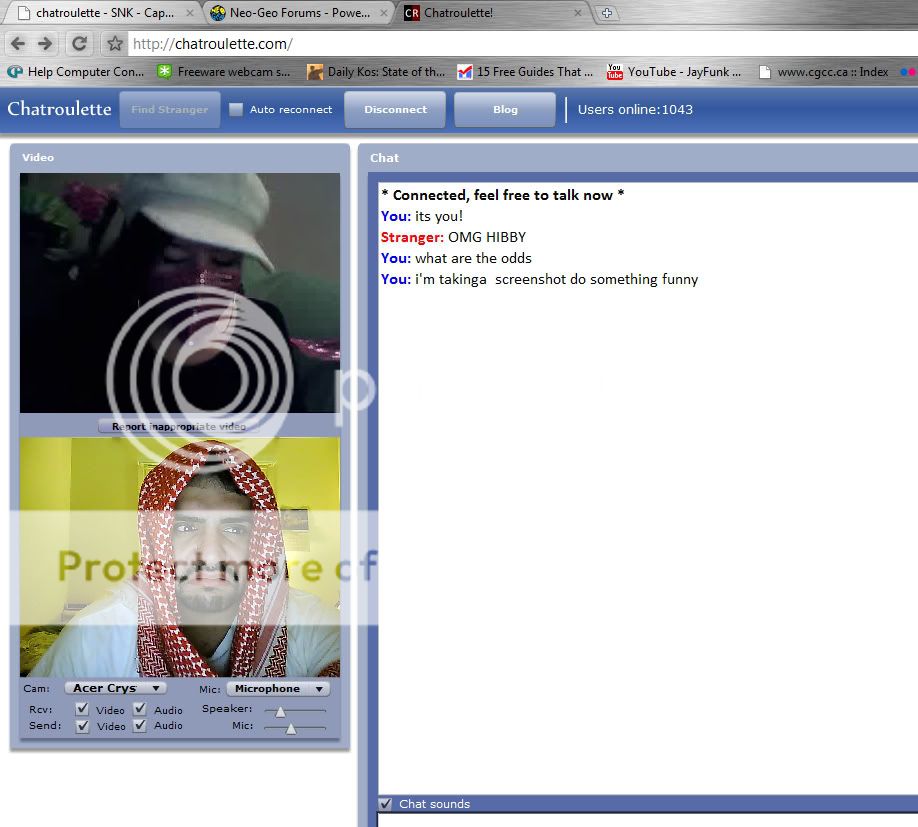This screenshot has width=918, height=827.
Task: Click the browser Forward arrow
Action: [45, 44]
